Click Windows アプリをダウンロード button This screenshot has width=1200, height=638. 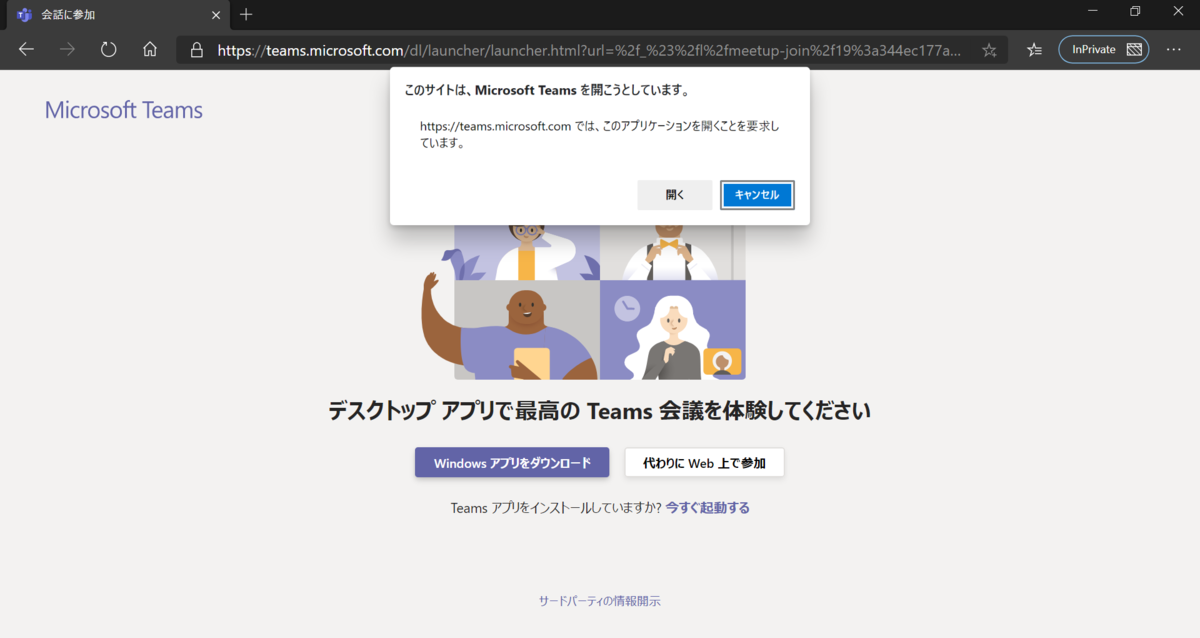[x=512, y=463]
